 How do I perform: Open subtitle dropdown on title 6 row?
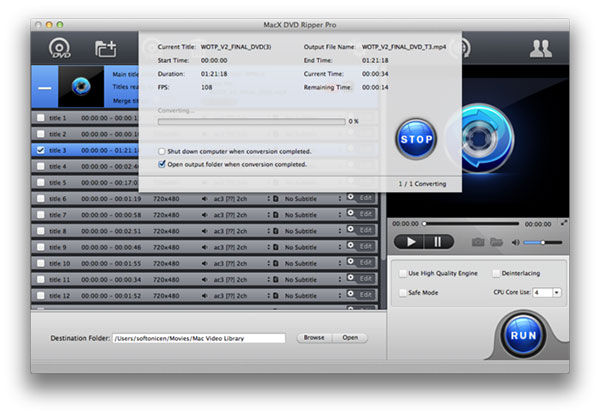pyautogui.click(x=339, y=199)
